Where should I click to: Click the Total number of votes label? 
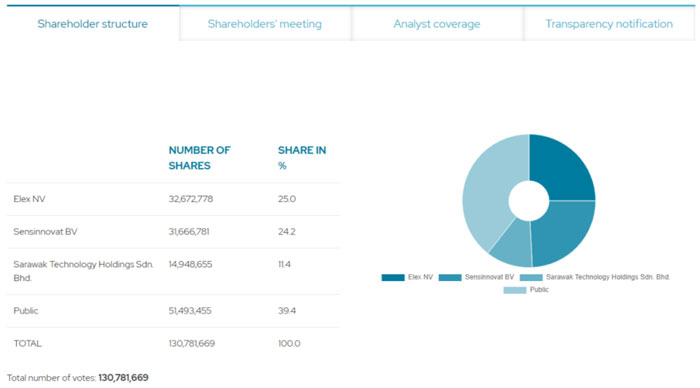51,378
